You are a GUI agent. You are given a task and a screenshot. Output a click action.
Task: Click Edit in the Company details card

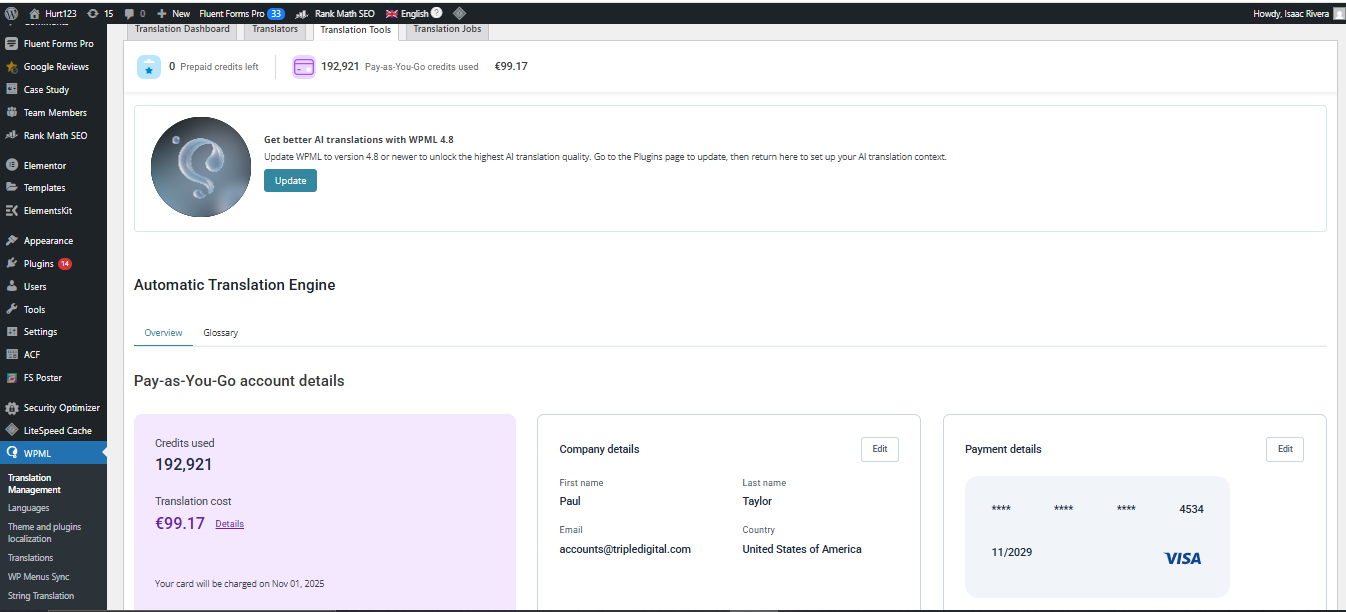point(879,449)
